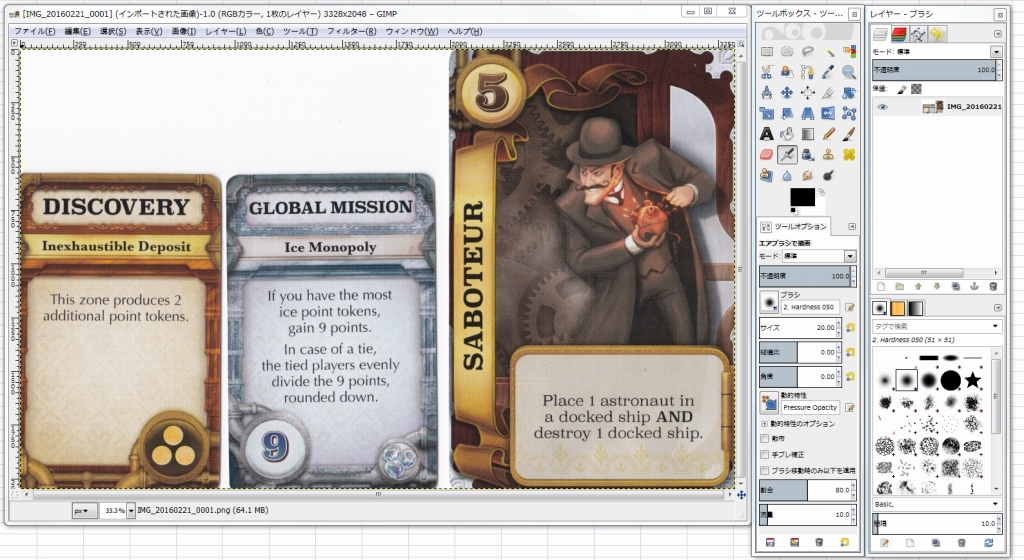This screenshot has width=1024, height=560.
Task: Open the brushes dock tab configuration menu arrow
Action: click(997, 307)
